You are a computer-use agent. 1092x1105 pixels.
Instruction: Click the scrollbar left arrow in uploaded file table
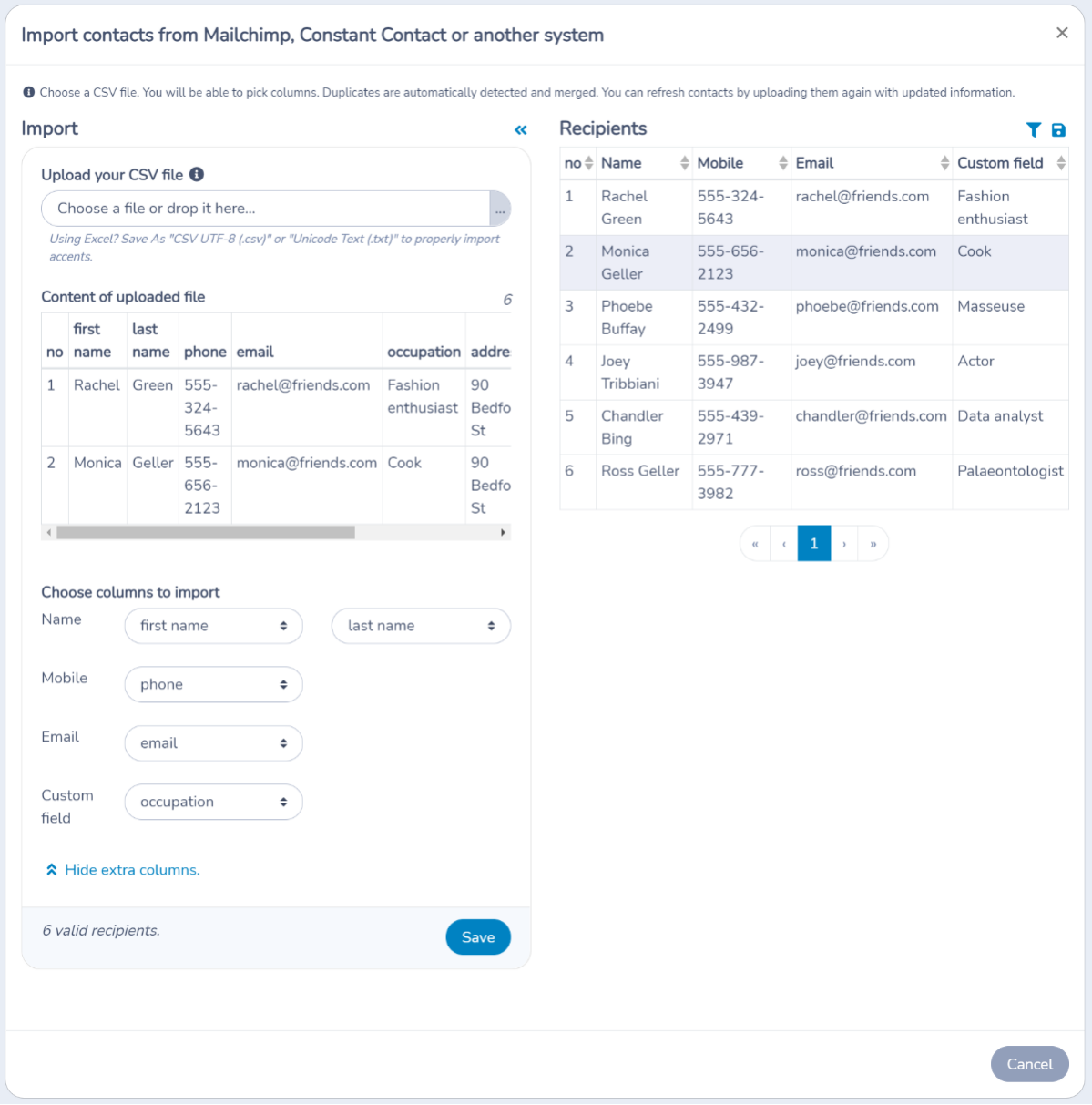pos(48,532)
